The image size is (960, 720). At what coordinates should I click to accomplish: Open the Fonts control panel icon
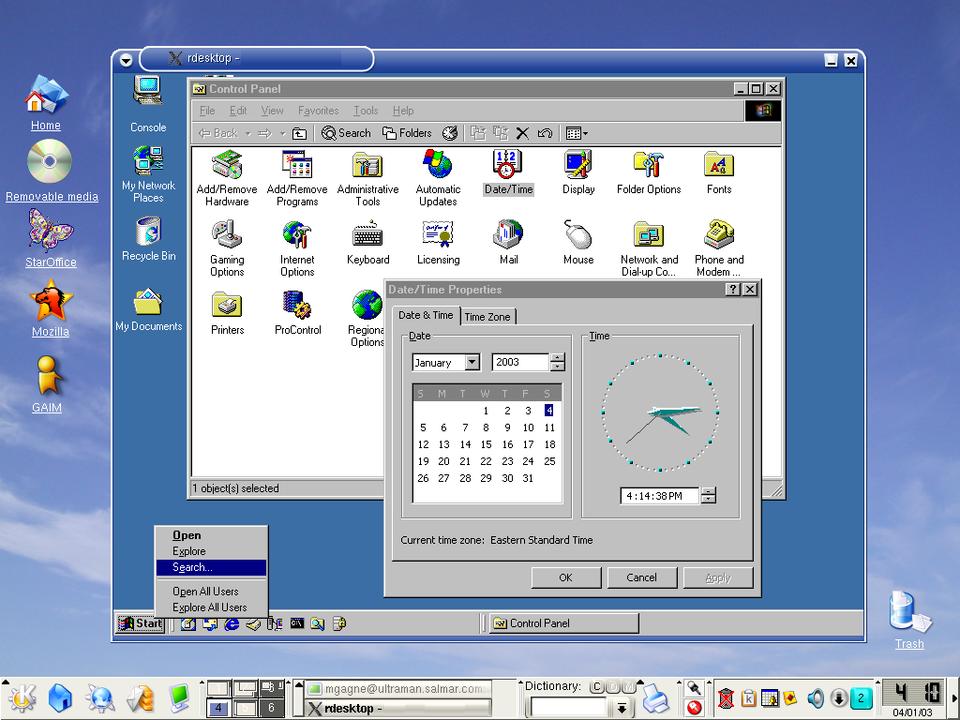(x=718, y=165)
